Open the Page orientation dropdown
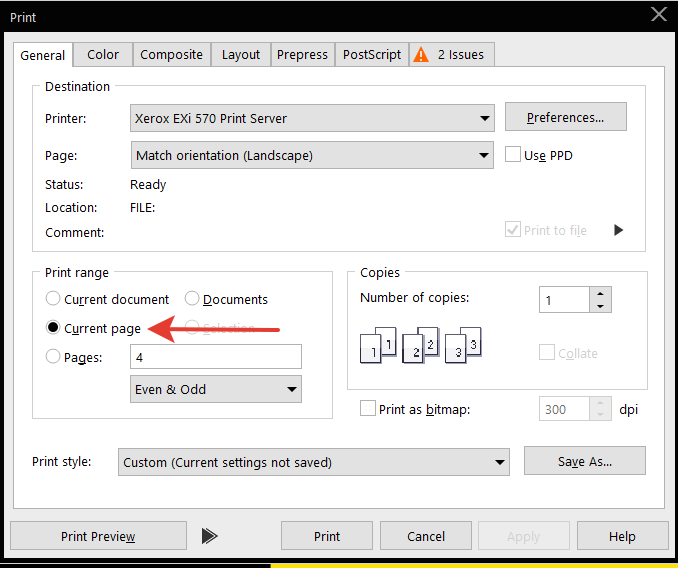This screenshot has width=678, height=568. (312, 155)
